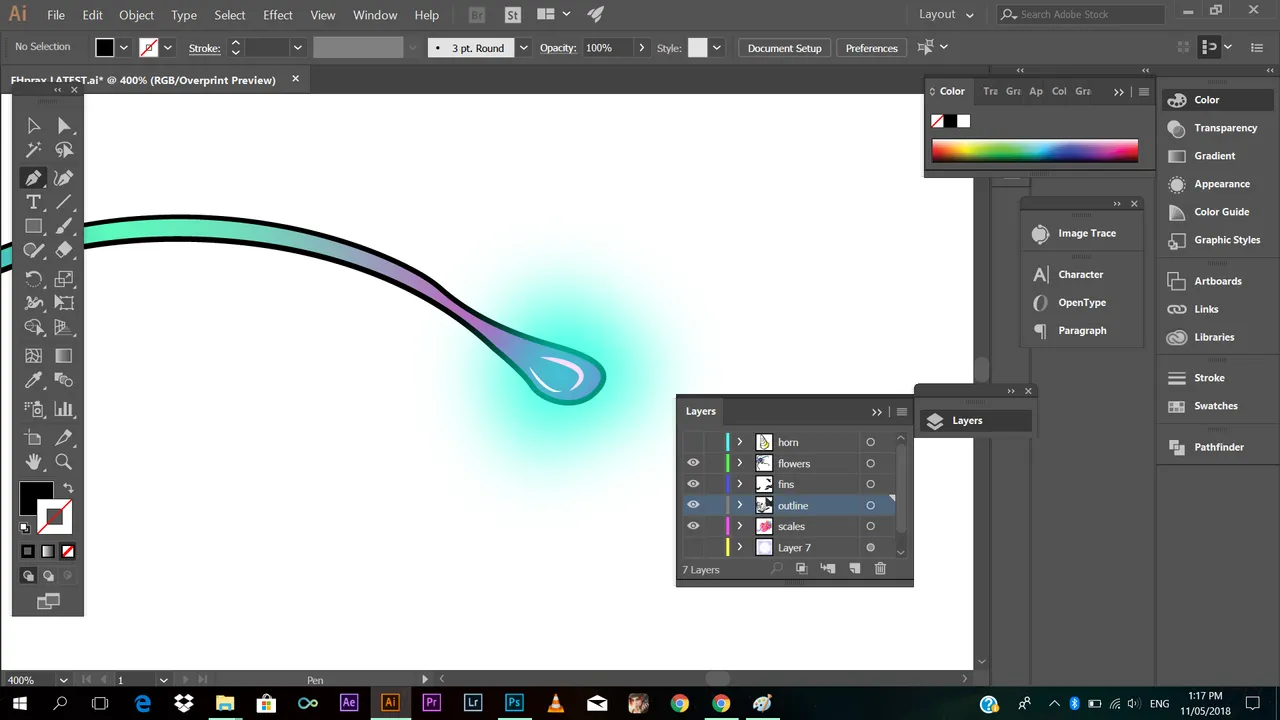Show Layer 7 visibility
The image size is (1280, 720).
click(x=693, y=547)
